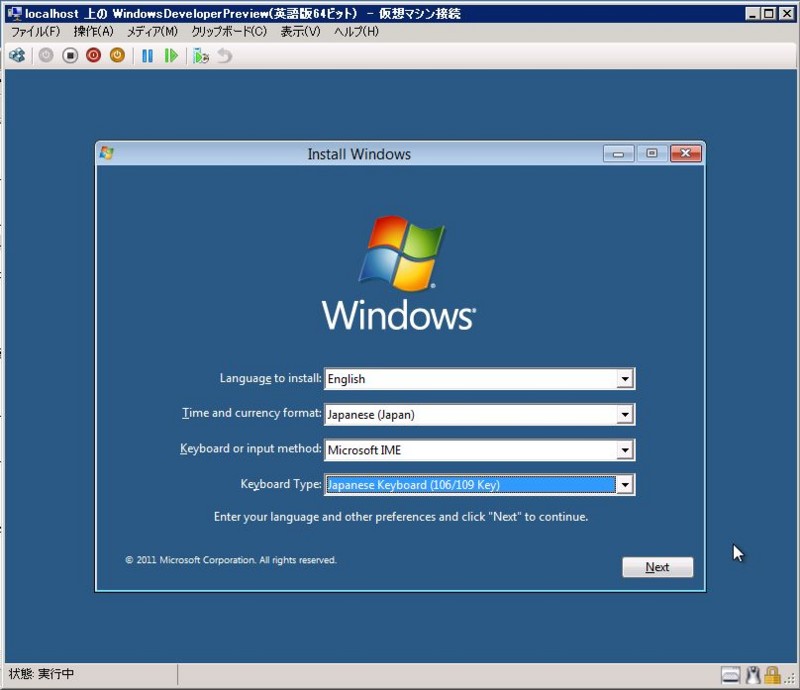The height and width of the screenshot is (690, 800).
Task: Open the ヘルプ(H) menu
Action: click(356, 32)
